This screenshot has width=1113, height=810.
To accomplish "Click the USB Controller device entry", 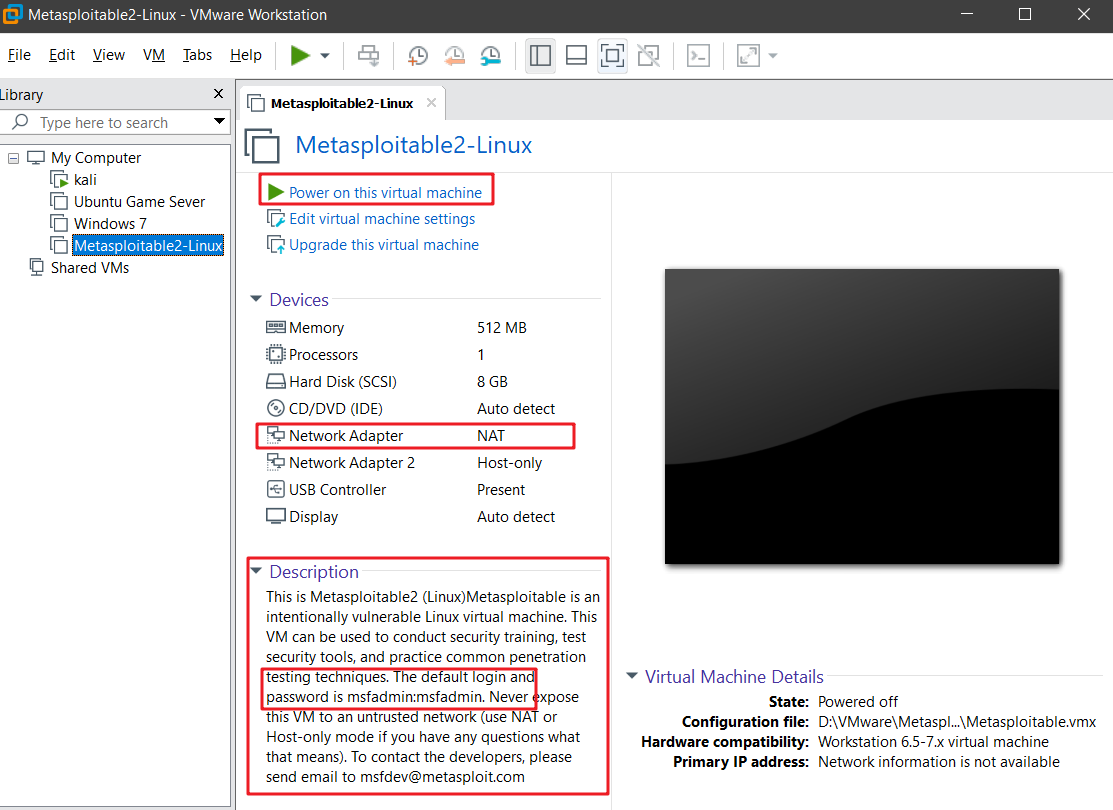I will click(337, 490).
